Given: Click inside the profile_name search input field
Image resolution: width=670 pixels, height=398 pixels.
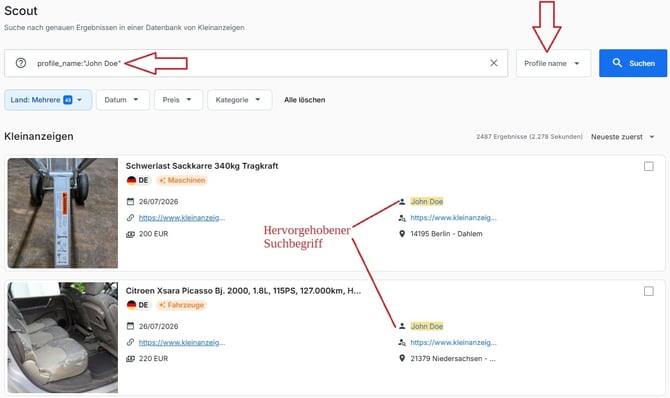Looking at the screenshot, I should click(x=256, y=63).
